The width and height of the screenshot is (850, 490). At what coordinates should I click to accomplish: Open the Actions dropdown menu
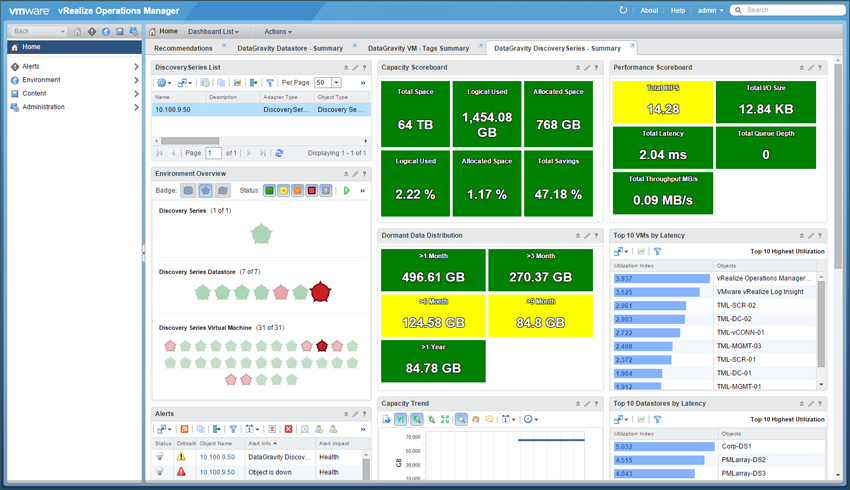(x=278, y=31)
